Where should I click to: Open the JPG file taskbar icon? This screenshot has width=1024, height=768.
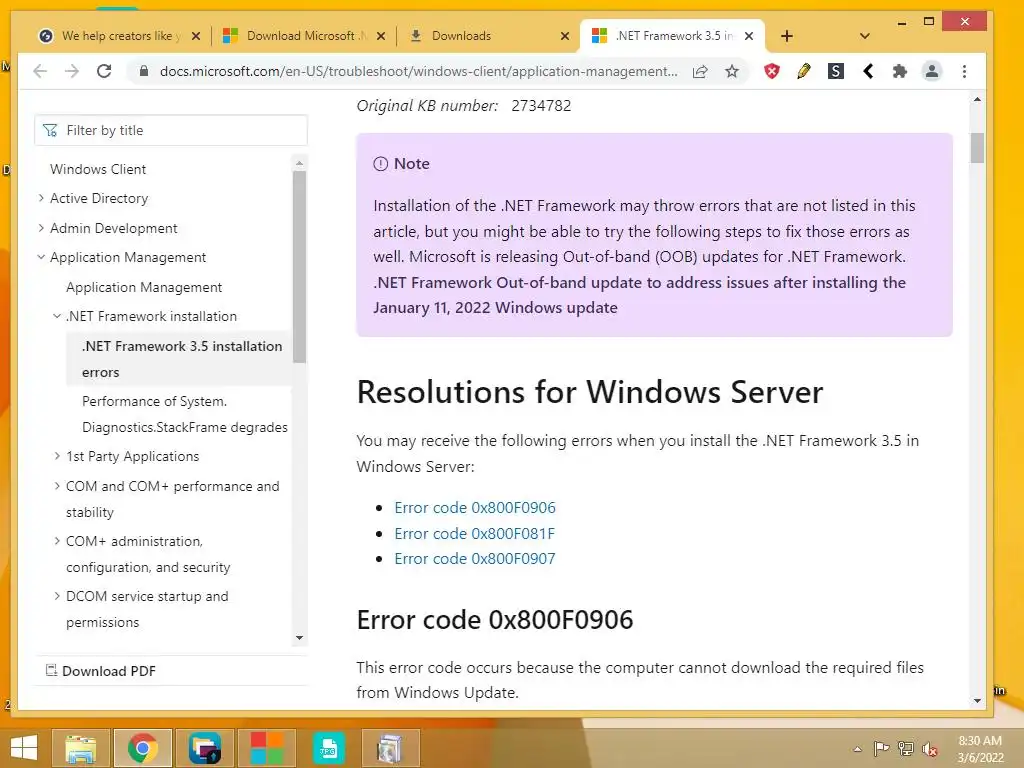(328, 748)
